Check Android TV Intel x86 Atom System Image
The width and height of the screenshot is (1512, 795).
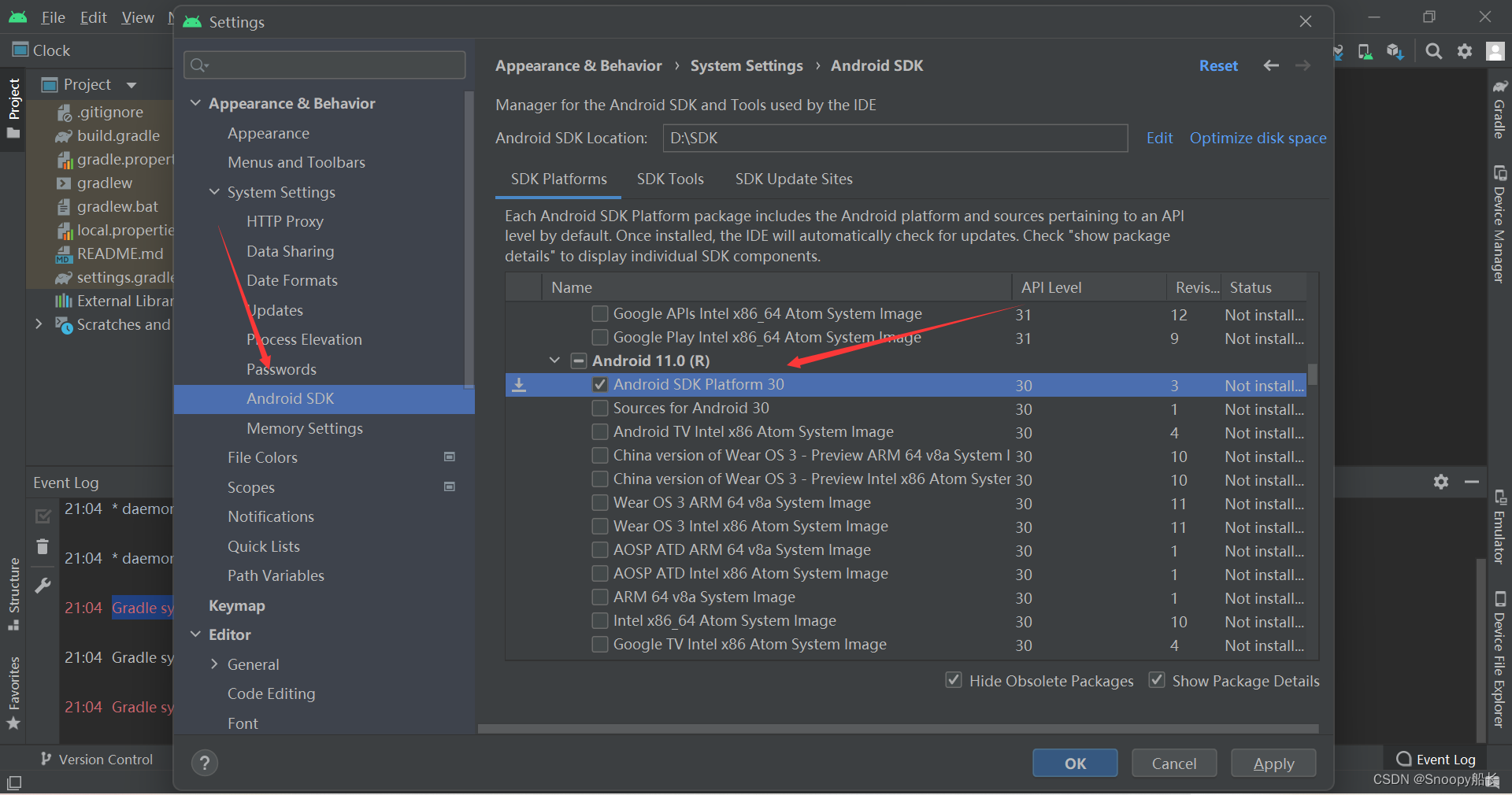click(x=600, y=432)
